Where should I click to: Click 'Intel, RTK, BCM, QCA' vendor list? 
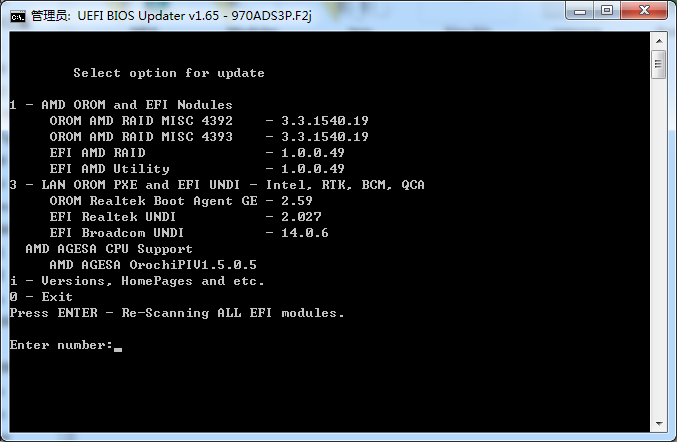coord(345,185)
